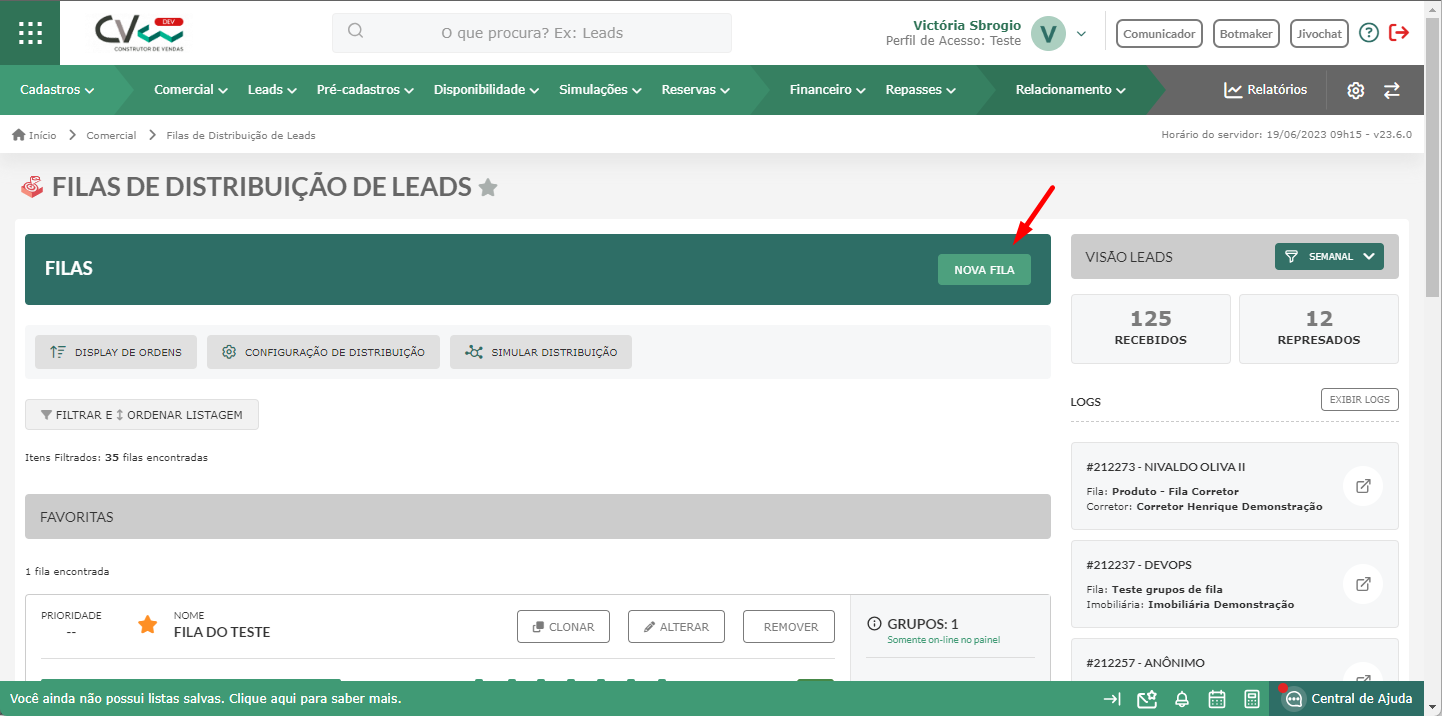Expand the Leads menu

pos(272,90)
